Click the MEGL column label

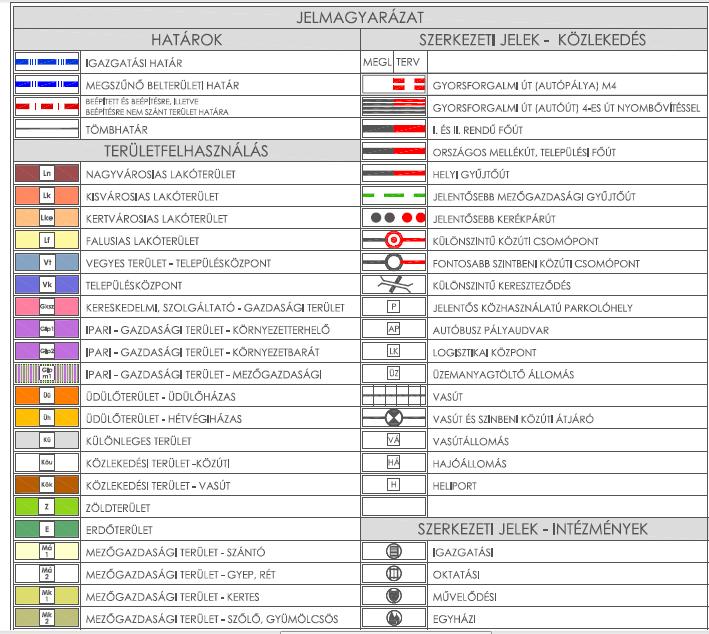(378, 62)
